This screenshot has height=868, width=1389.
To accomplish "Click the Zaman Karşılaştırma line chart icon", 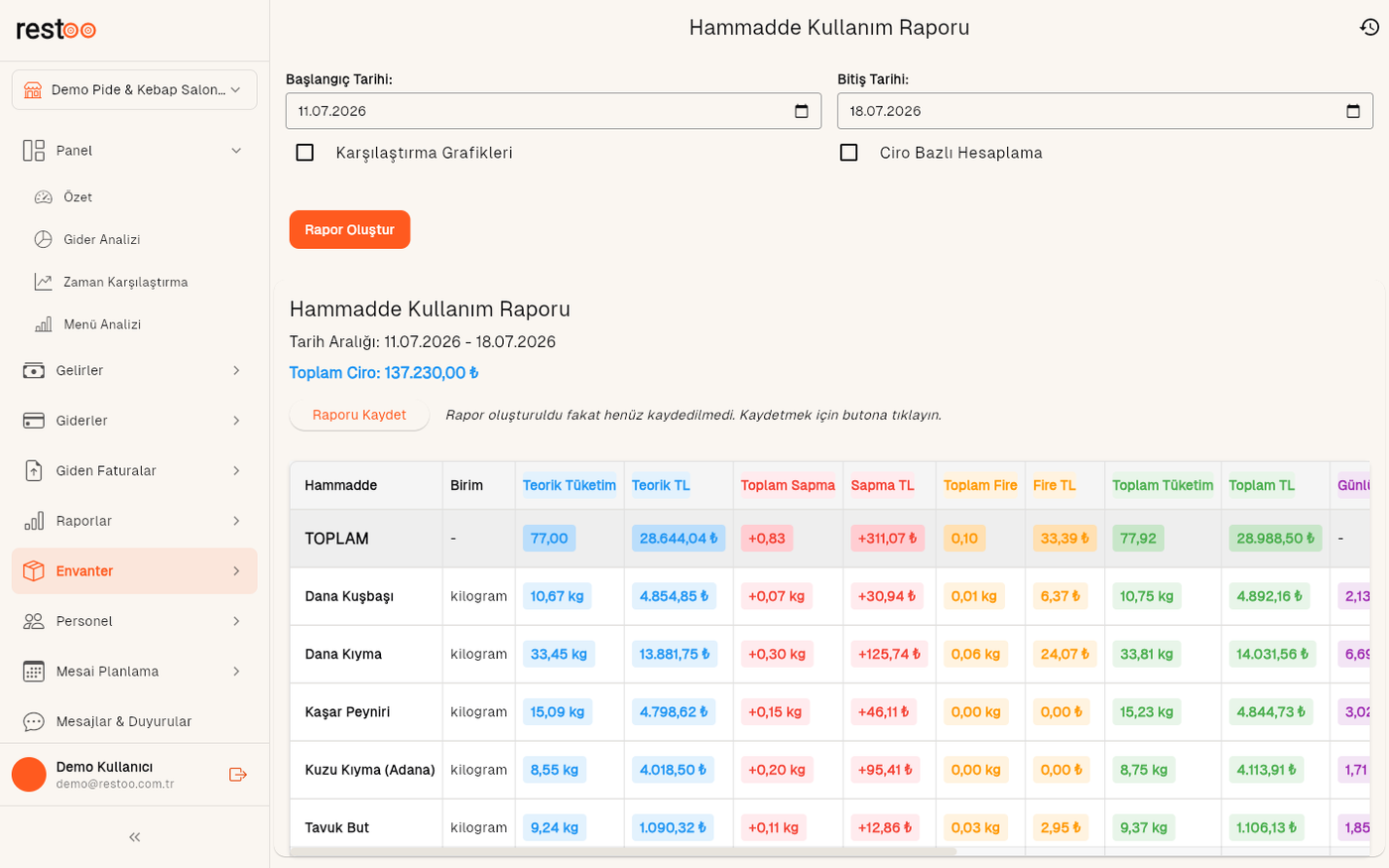I will 43,282.
